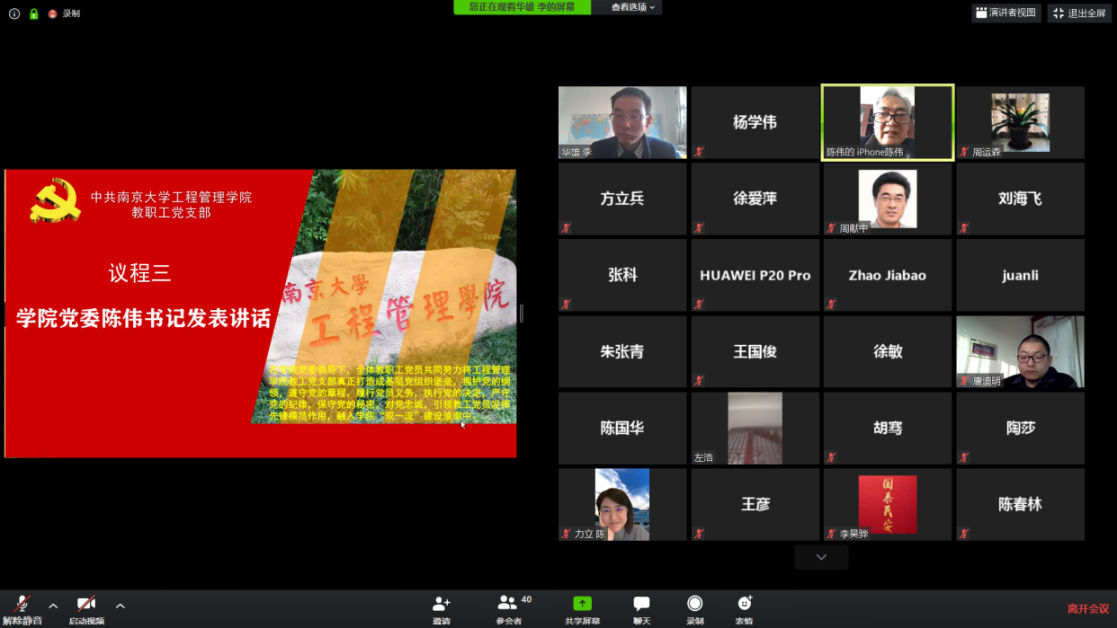
Task: Start video with 启动视频 button
Action: coord(86,606)
